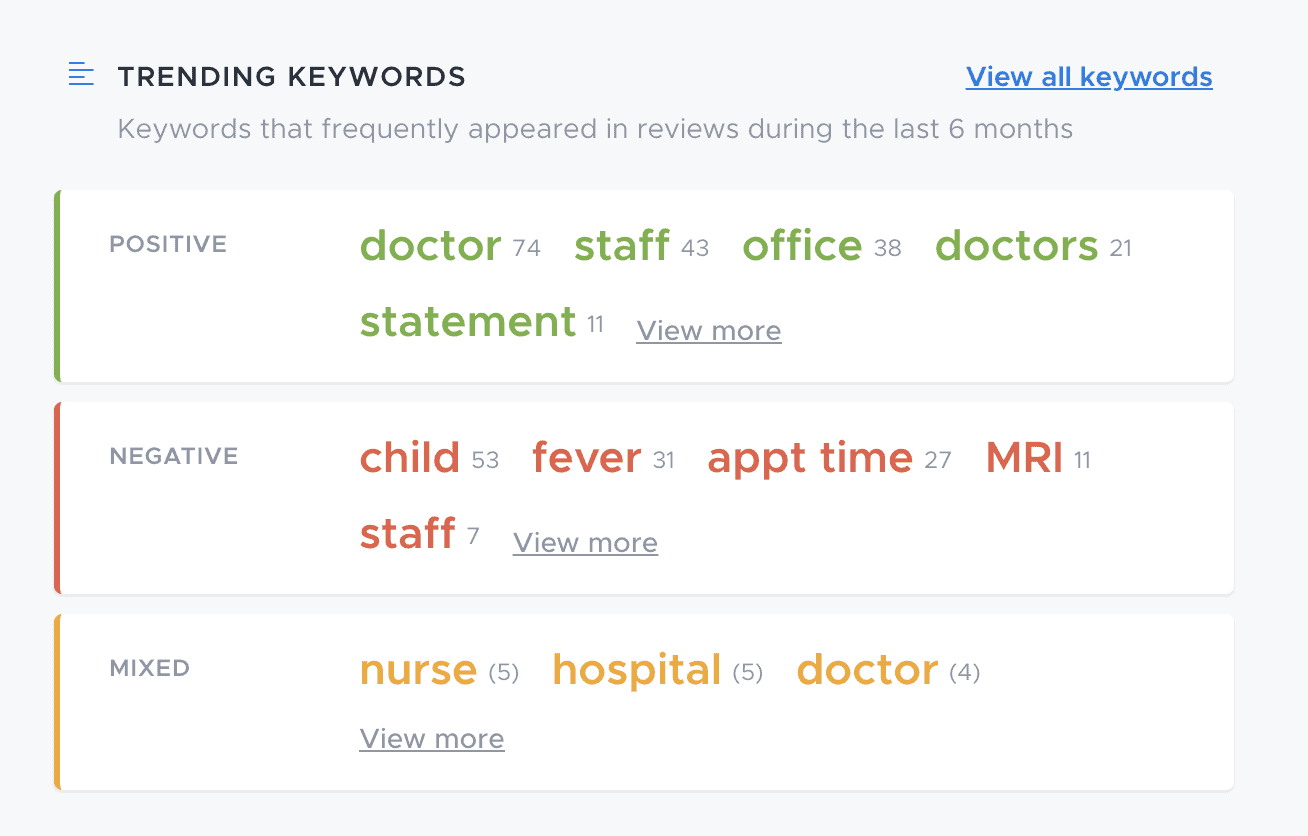Click the Trending Keywords heading
Image resolution: width=1308 pixels, height=836 pixels.
(291, 76)
